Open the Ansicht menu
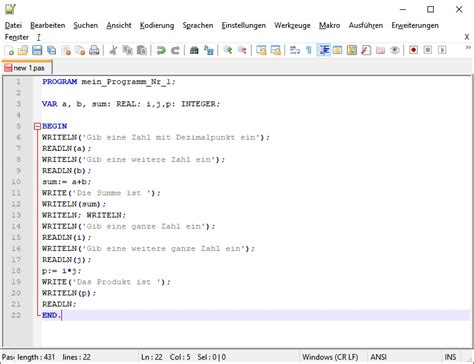Screen dimensions: 474x364 [x=119, y=25]
